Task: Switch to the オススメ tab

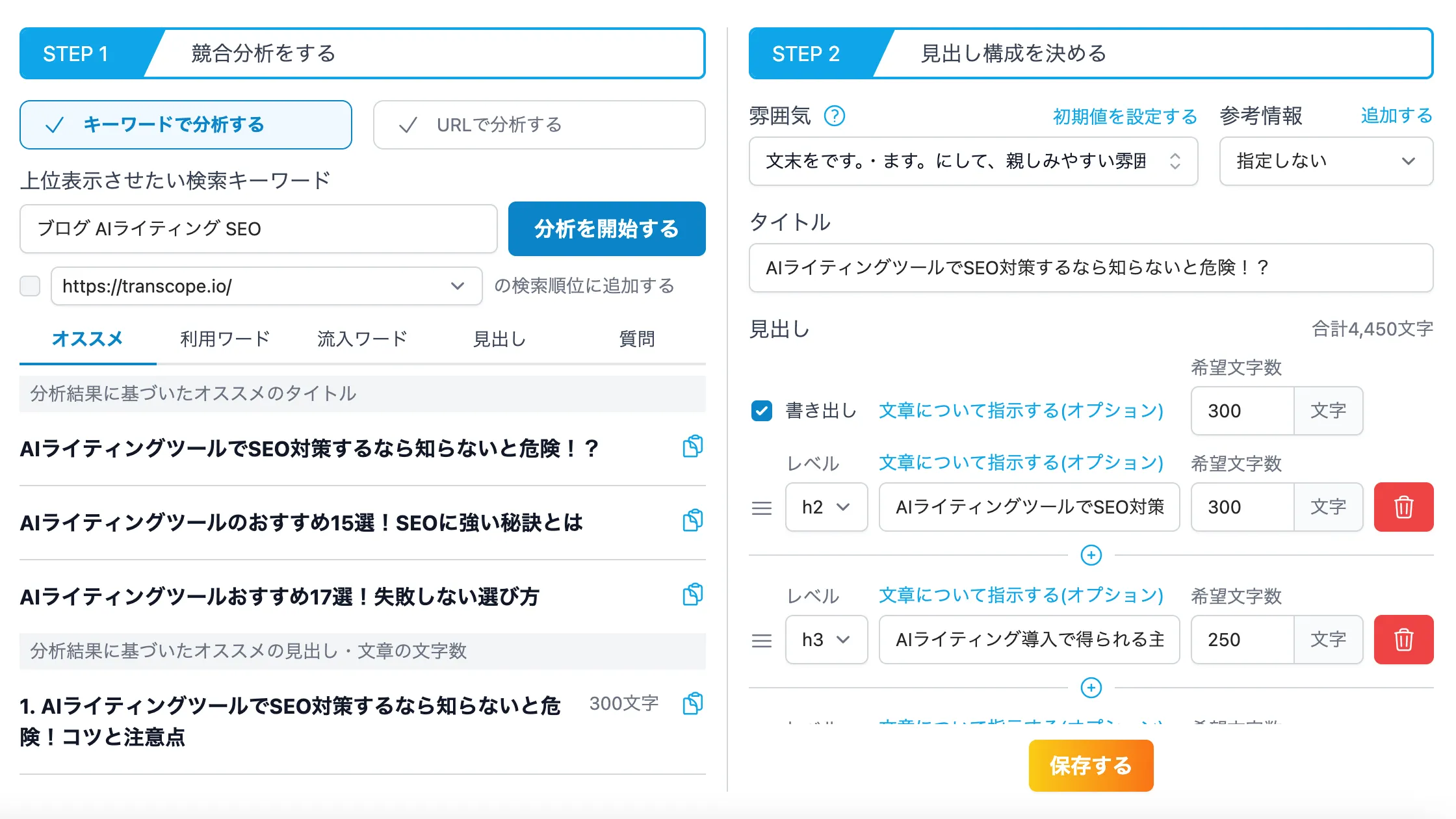Action: pos(88,339)
